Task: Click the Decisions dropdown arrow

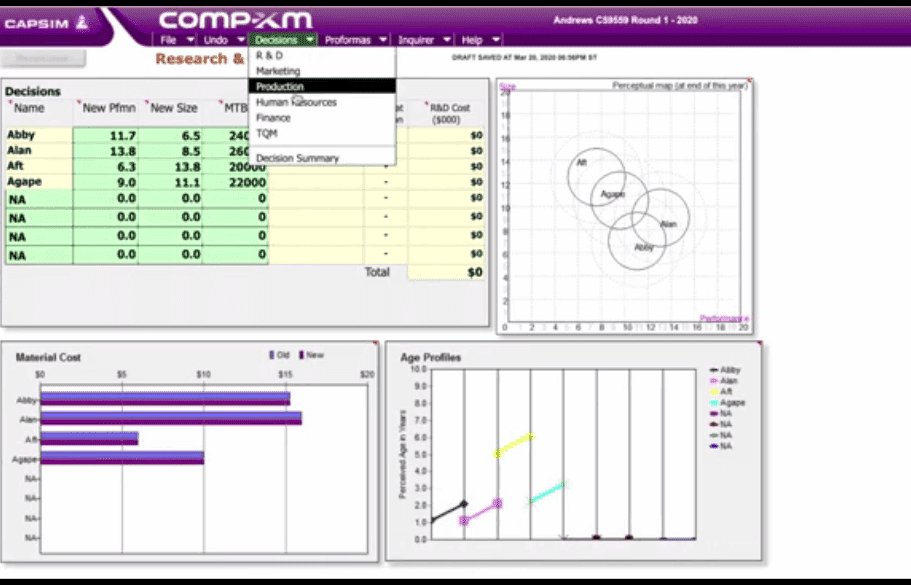Action: click(310, 40)
